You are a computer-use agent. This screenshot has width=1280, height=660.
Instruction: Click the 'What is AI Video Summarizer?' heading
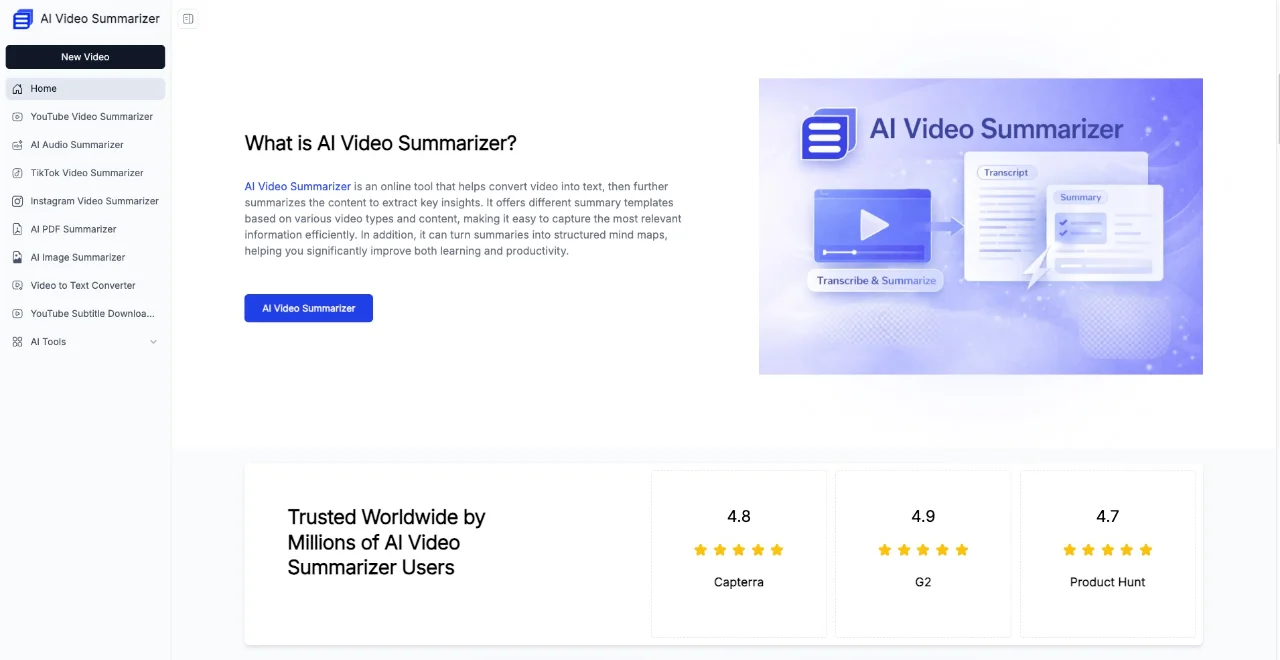point(380,143)
